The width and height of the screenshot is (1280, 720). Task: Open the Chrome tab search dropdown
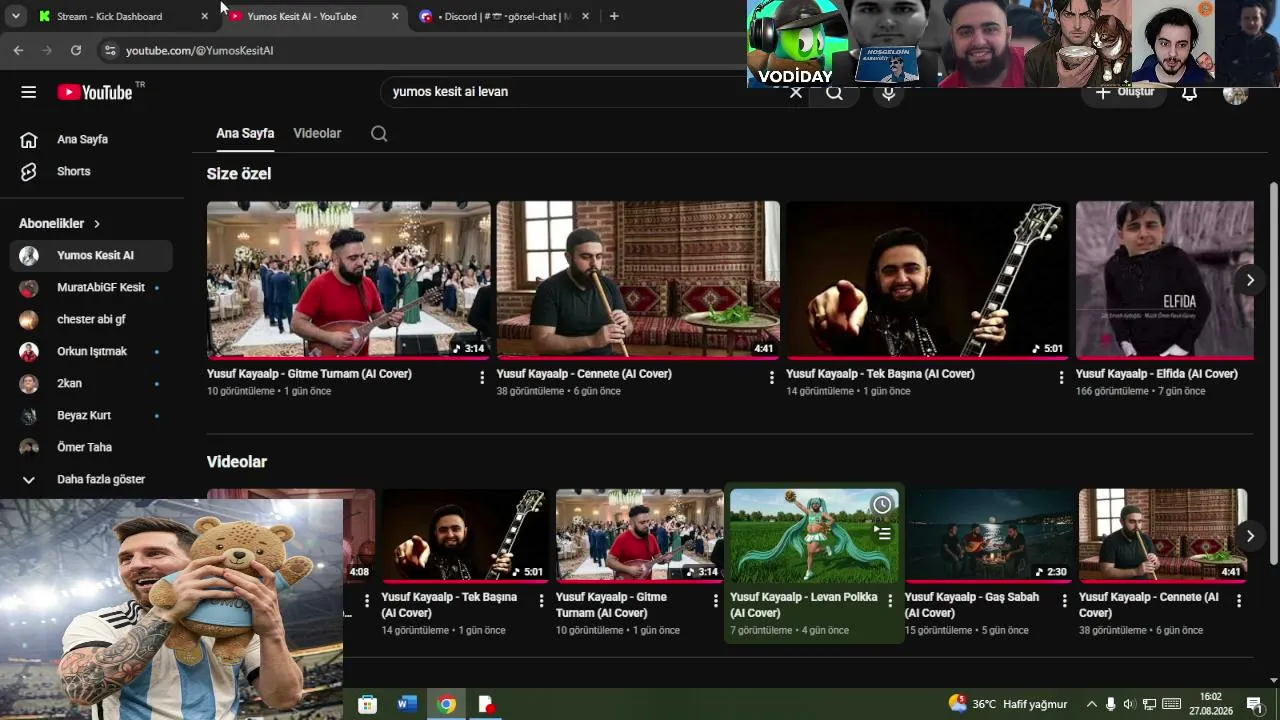(16, 16)
